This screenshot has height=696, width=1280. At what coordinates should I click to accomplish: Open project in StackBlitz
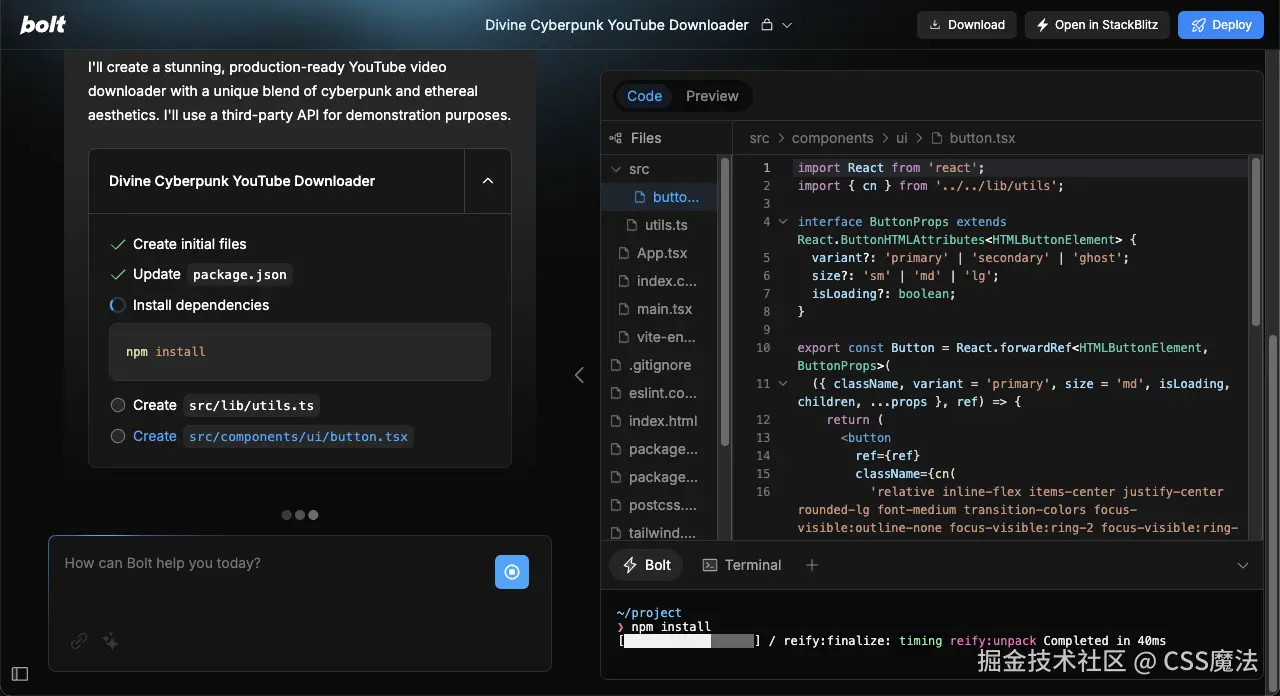click(x=1097, y=25)
